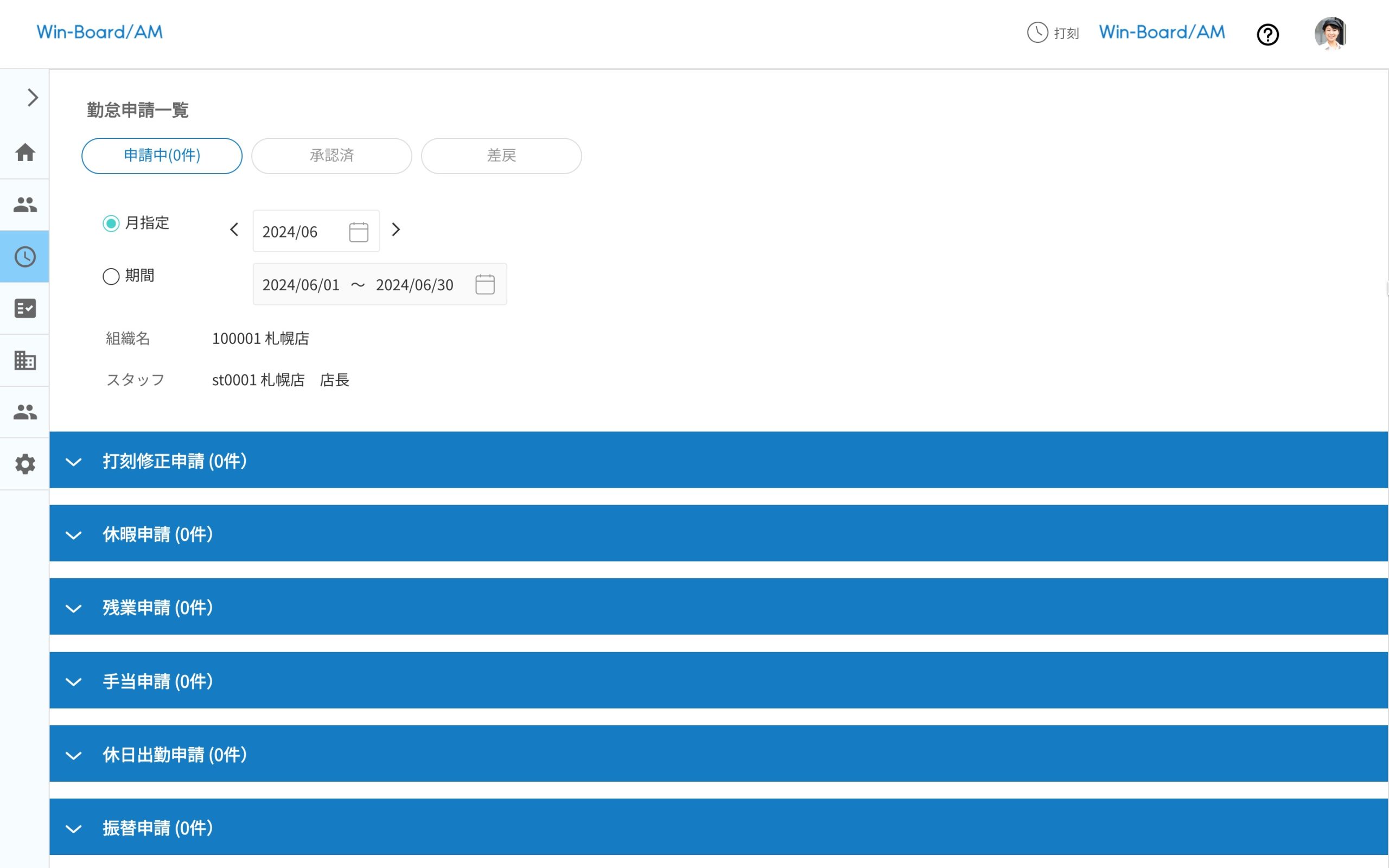1389x868 pixels.
Task: Select the application checklist icon in sidebar
Action: click(x=24, y=308)
